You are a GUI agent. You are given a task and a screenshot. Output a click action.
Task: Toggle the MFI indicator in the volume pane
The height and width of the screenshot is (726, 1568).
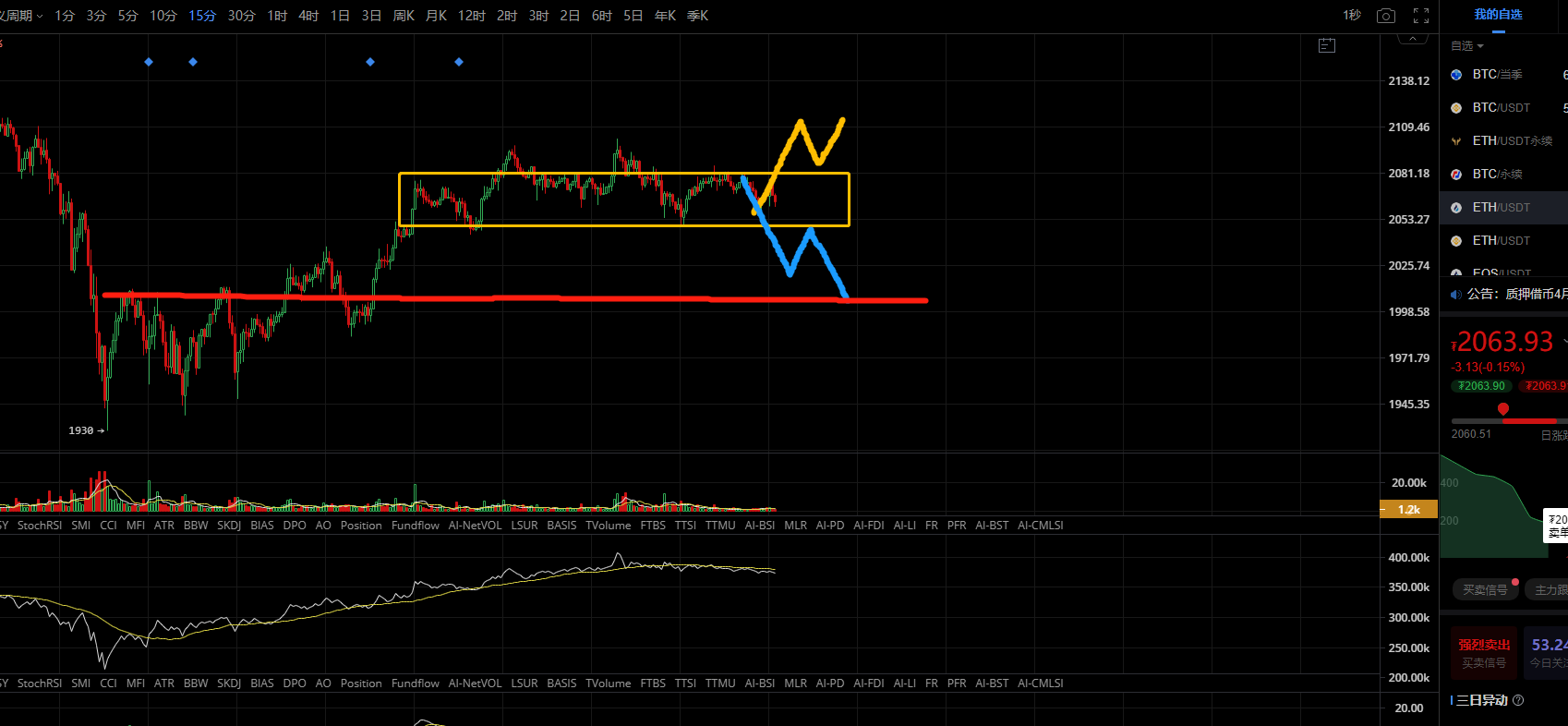click(136, 526)
